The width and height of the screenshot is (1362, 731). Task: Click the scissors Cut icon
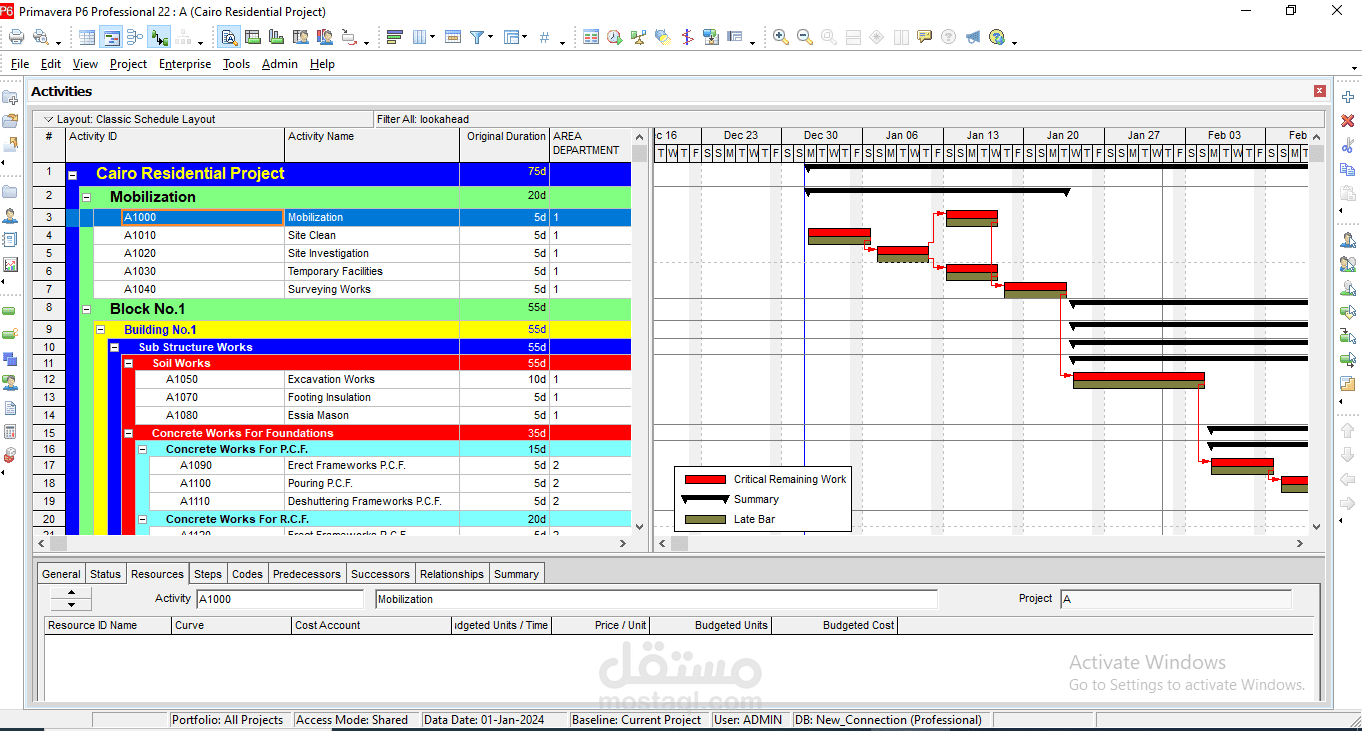(x=1347, y=145)
